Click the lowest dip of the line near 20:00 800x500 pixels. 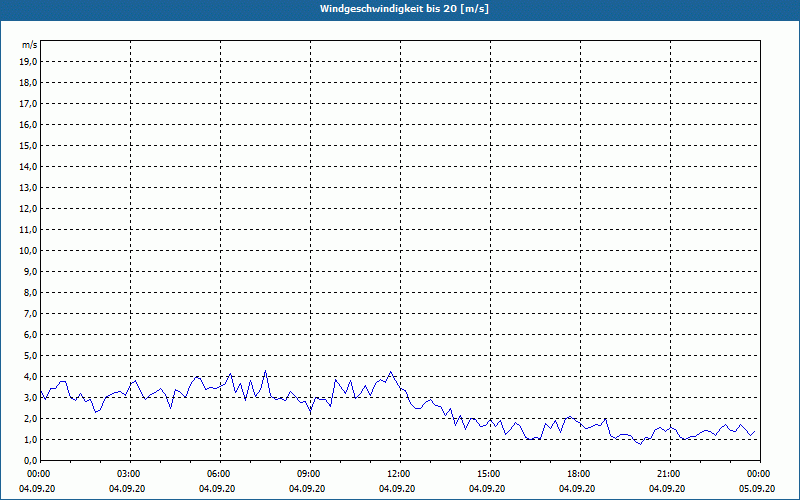pos(640,444)
